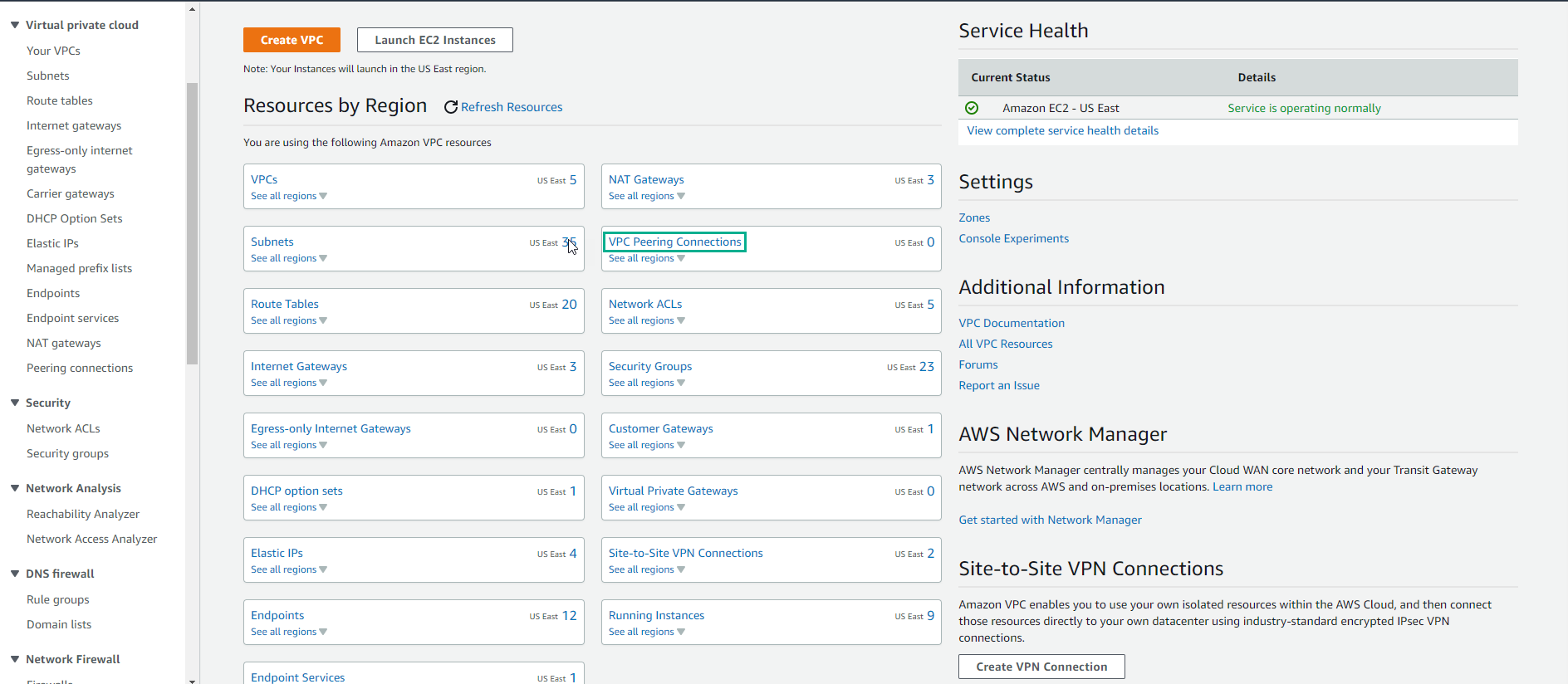Open Your VPCs in the sidebar
This screenshot has height=684, width=1568.
coord(53,51)
